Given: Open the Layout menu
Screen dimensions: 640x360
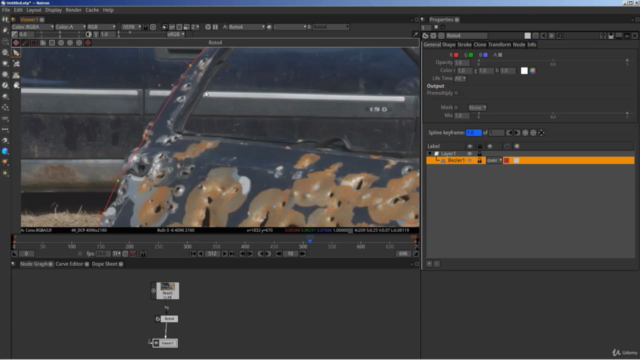Looking at the screenshot, I should (x=33, y=10).
